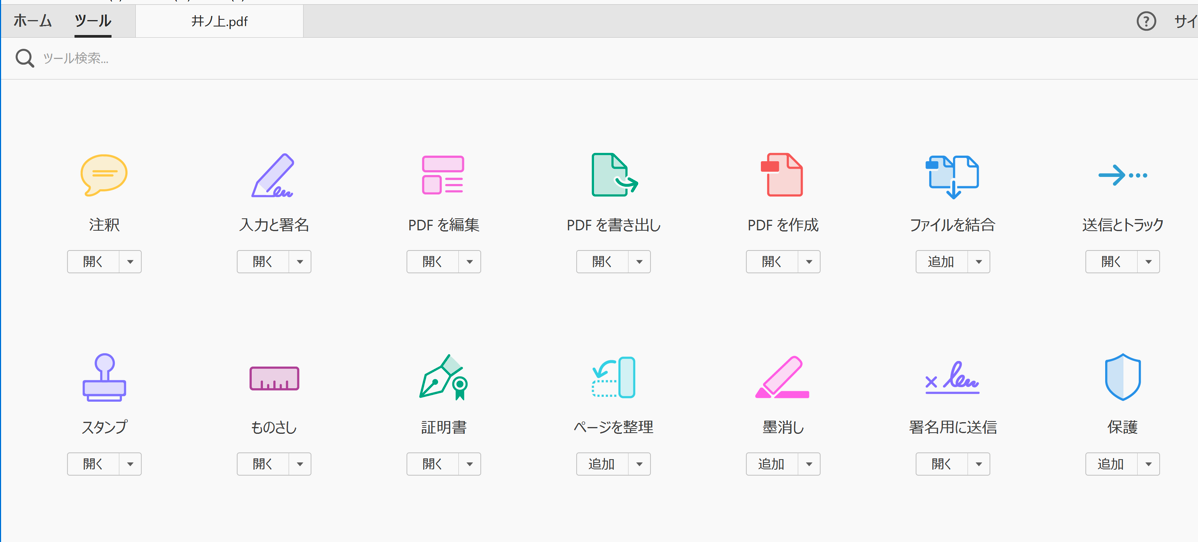Image resolution: width=1198 pixels, height=542 pixels.
Task: Click the magnifier search icon
Action: pyautogui.click(x=25, y=58)
